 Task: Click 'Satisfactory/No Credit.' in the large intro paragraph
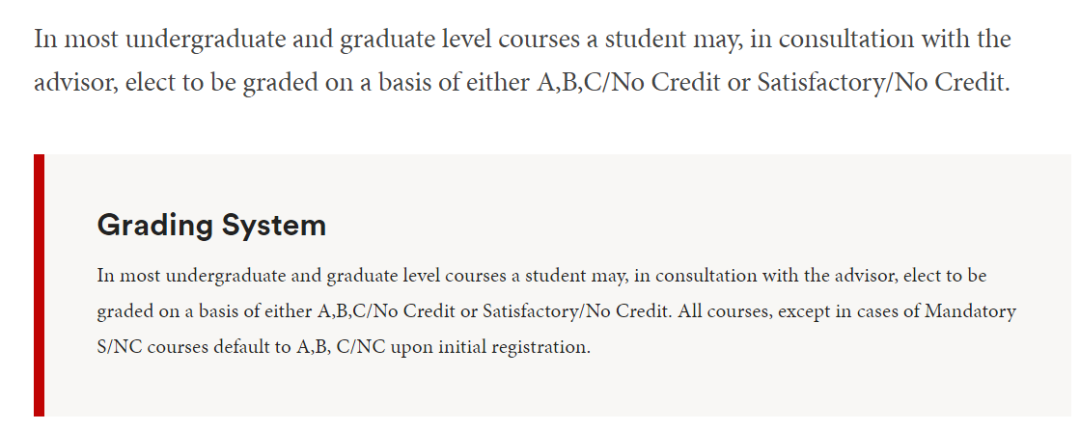(883, 84)
